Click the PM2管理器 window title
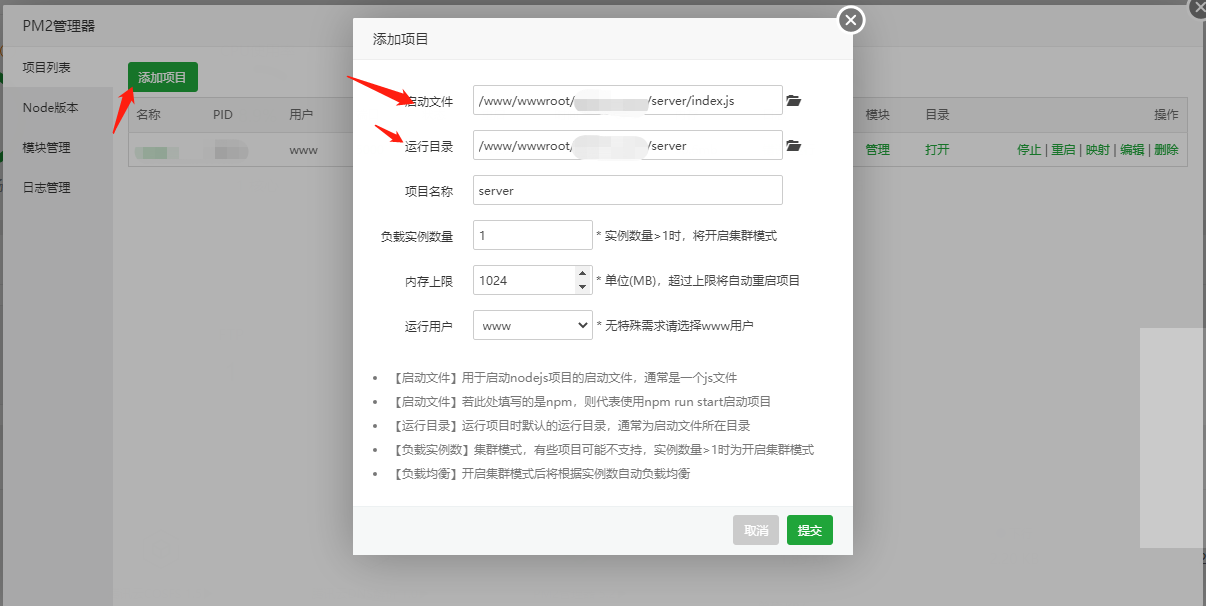This screenshot has height=606, width=1206. (59, 26)
